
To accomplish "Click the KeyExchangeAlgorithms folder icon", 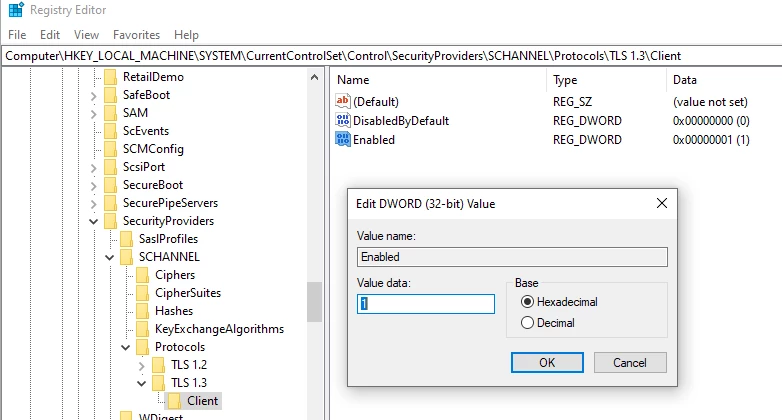I will pyautogui.click(x=143, y=329).
